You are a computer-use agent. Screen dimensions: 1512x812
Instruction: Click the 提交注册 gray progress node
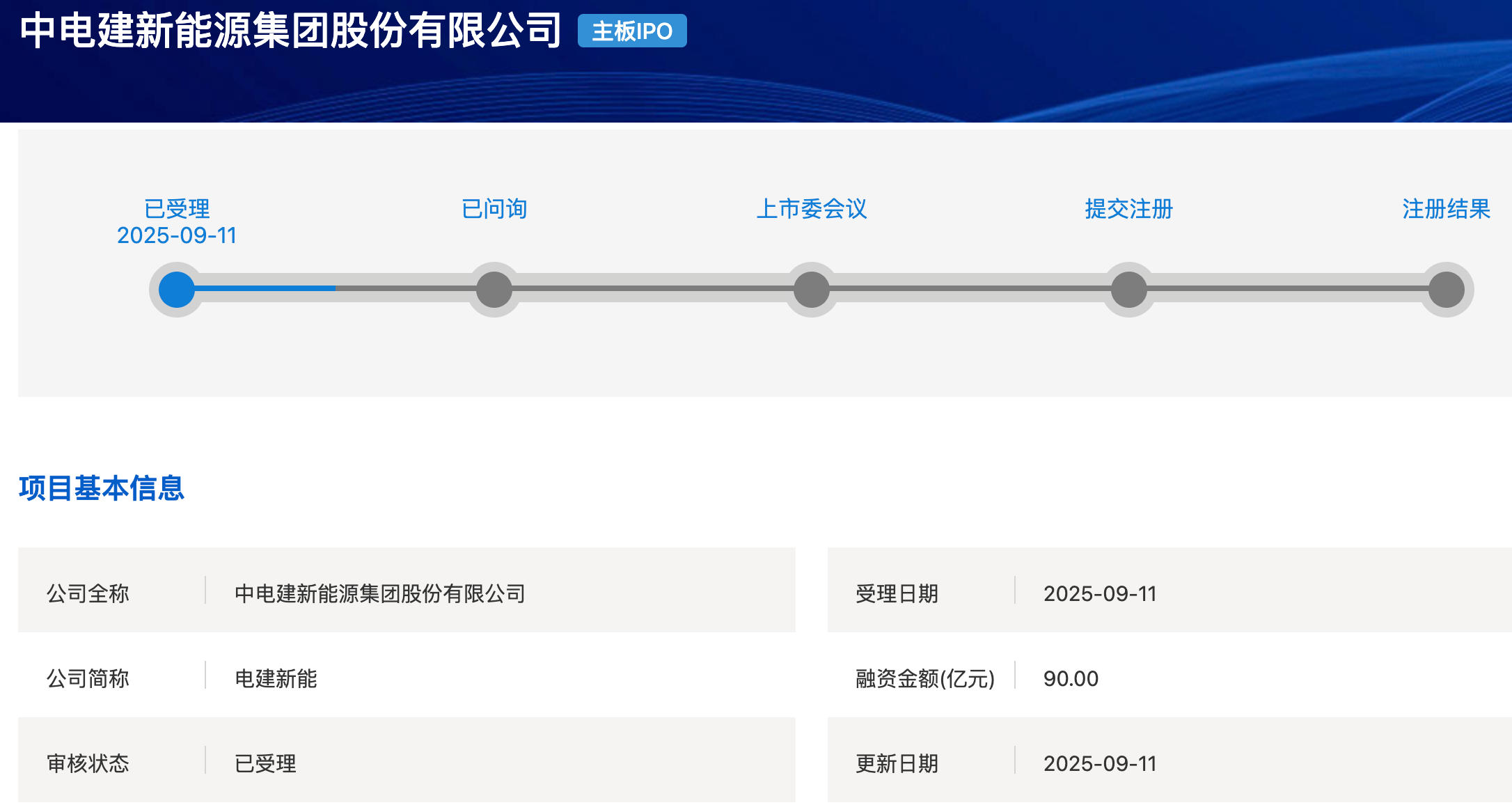[1129, 290]
